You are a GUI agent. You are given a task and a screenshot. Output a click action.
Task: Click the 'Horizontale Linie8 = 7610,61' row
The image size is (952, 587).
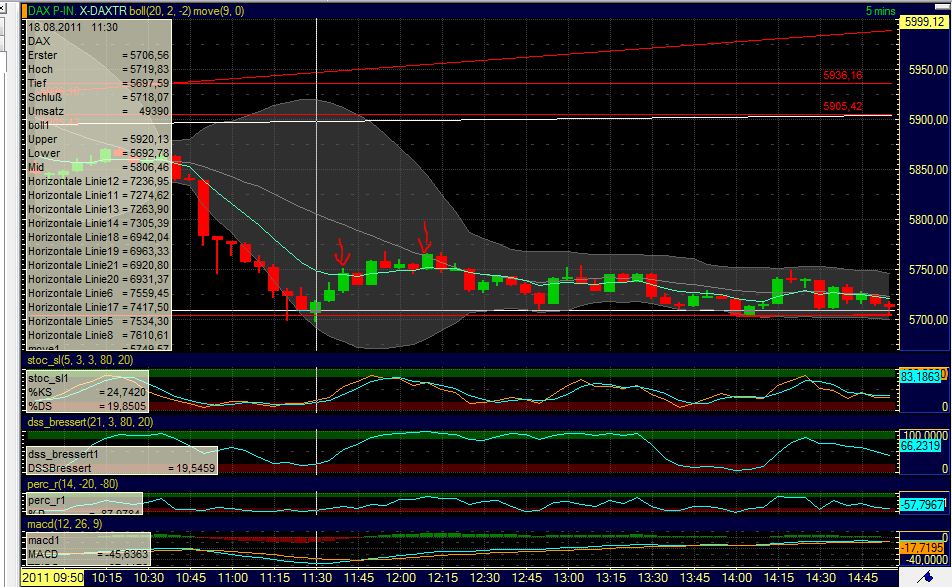(98, 335)
